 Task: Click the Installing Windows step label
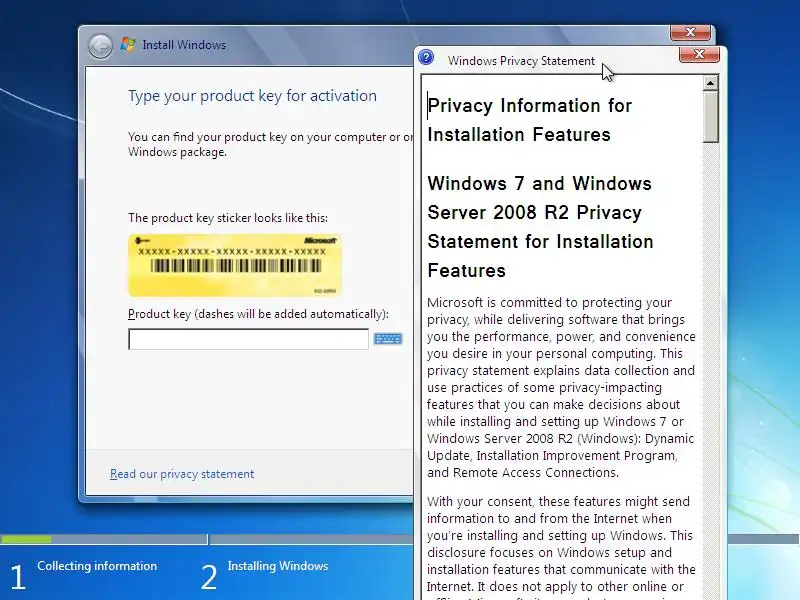(278, 566)
